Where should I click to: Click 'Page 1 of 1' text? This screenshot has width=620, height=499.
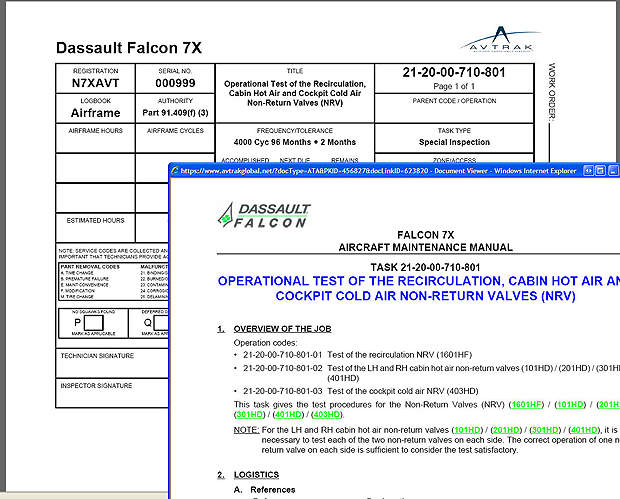[x=454, y=86]
